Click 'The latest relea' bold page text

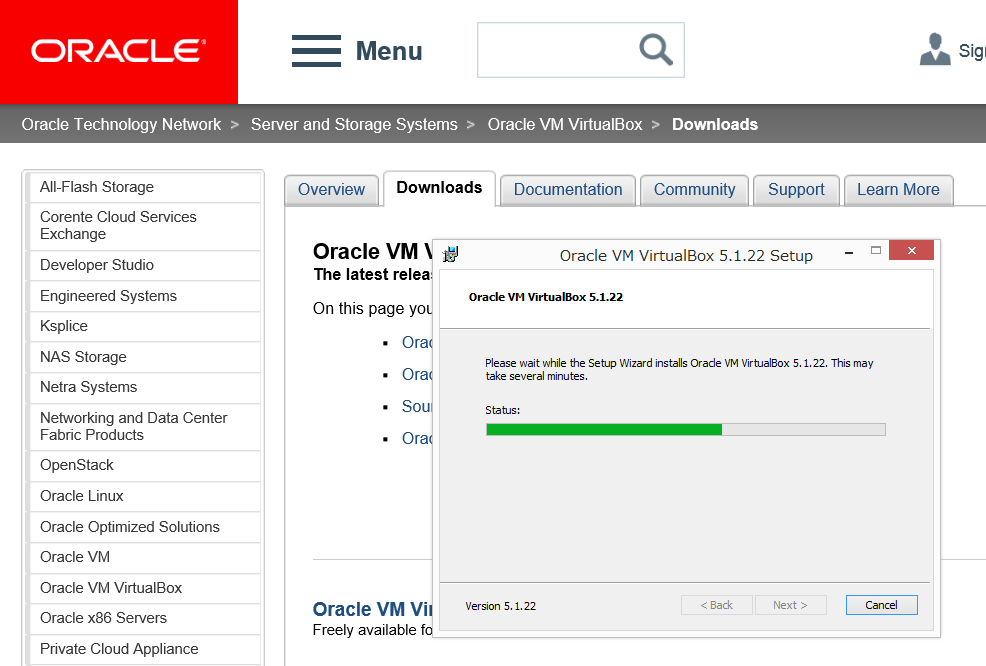click(373, 275)
